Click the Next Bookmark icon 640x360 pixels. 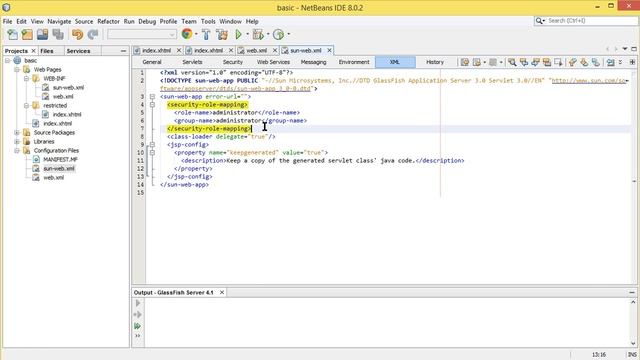584,62
